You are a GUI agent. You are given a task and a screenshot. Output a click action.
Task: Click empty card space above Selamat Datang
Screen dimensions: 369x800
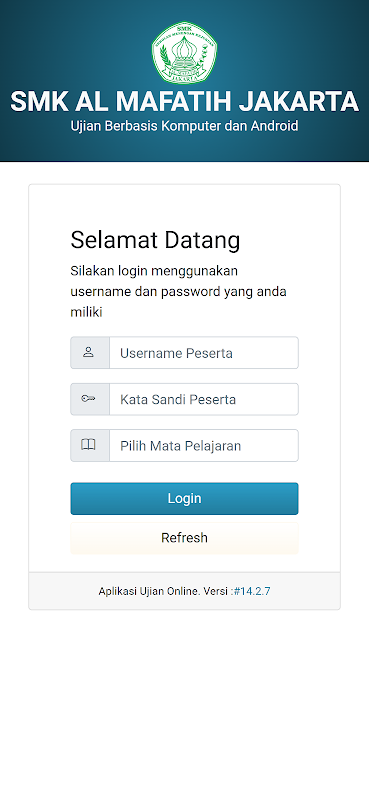pyautogui.click(x=184, y=207)
